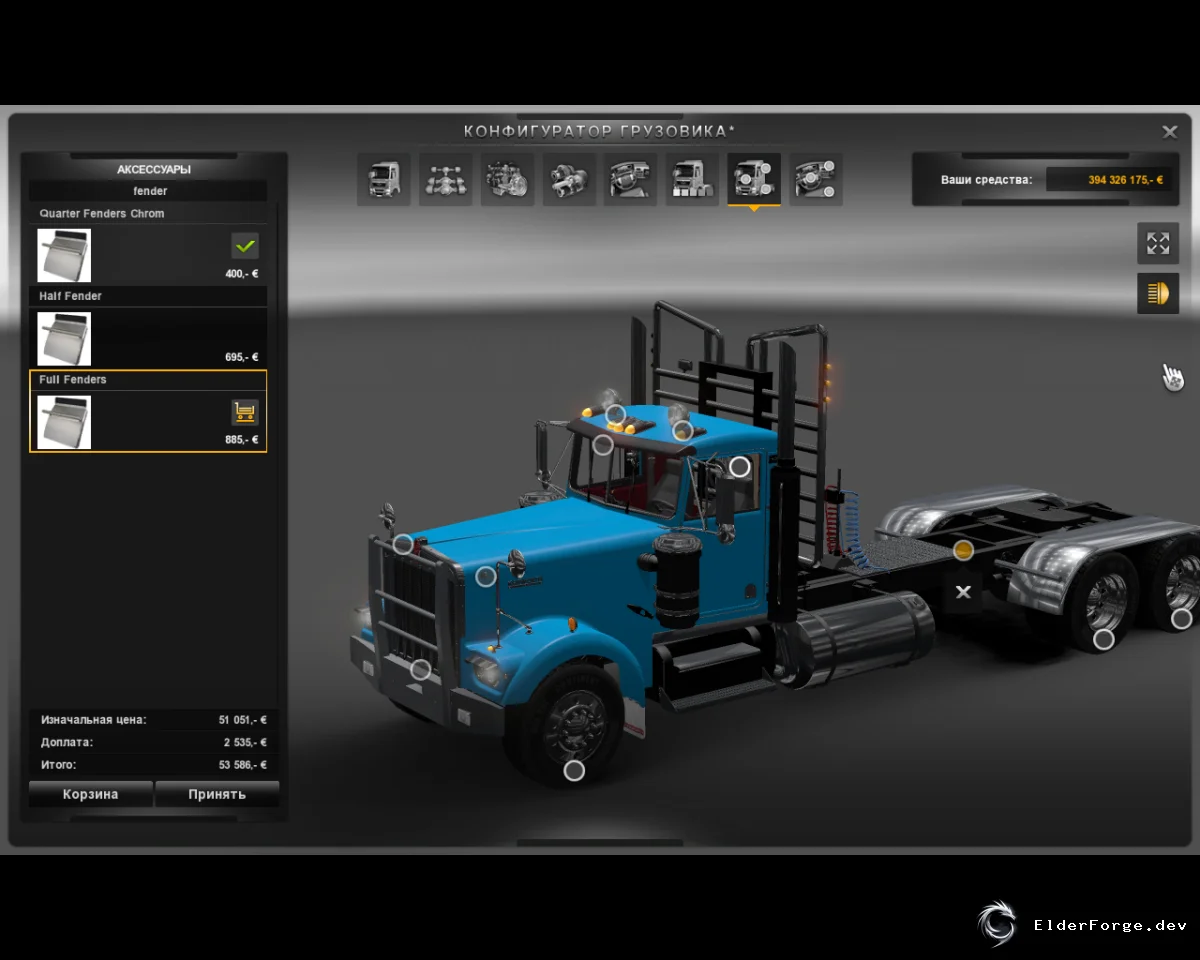Confirm changes with Принять button
Viewport: 1200px width, 960px height.
217,794
